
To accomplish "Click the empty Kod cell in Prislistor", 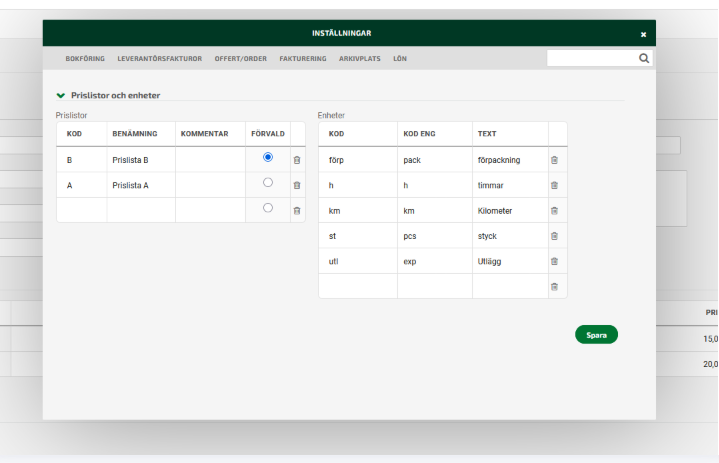I will (82, 210).
